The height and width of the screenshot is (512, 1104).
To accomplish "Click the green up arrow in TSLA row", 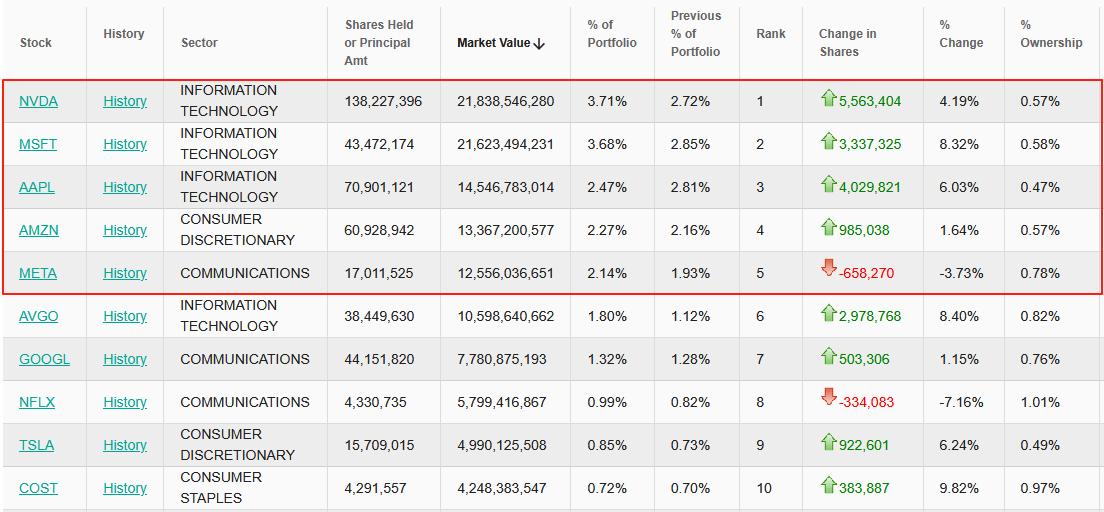I will [x=828, y=442].
